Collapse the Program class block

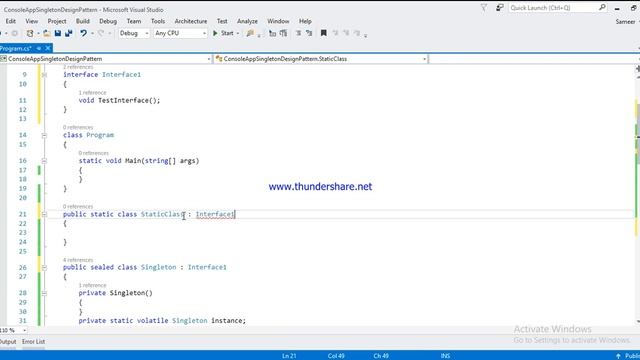point(44,136)
